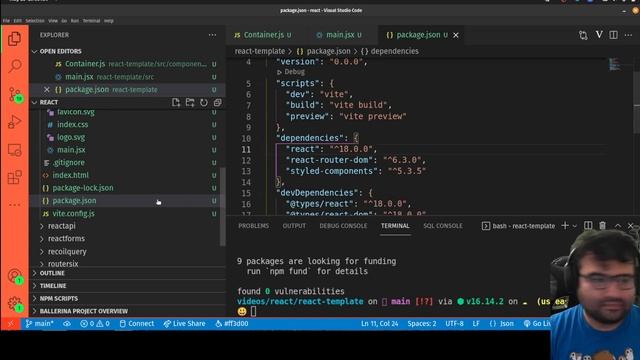
Task: Expand the recoilquery folder
Action: (x=67, y=251)
